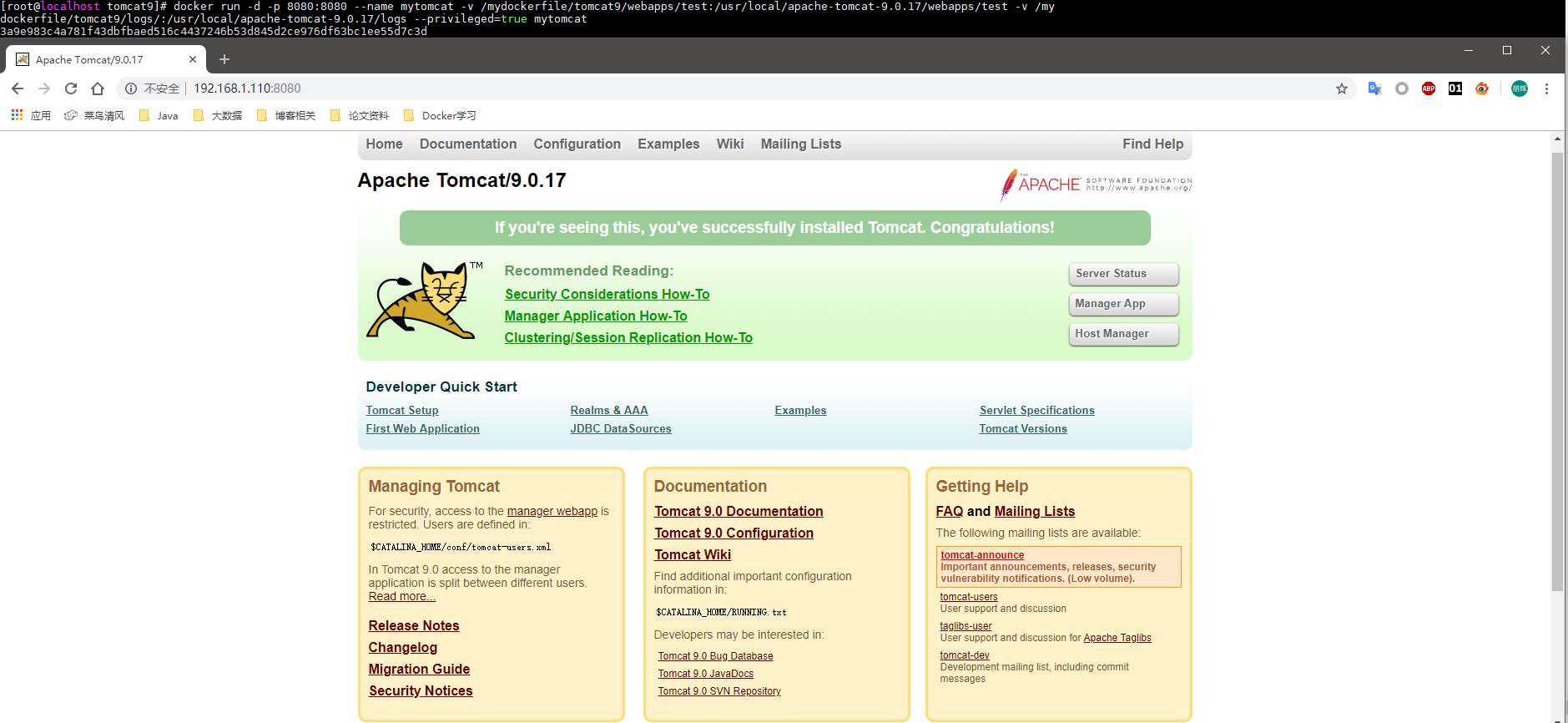Open the Migration Guide link
The width and height of the screenshot is (1568, 723).
click(x=419, y=669)
